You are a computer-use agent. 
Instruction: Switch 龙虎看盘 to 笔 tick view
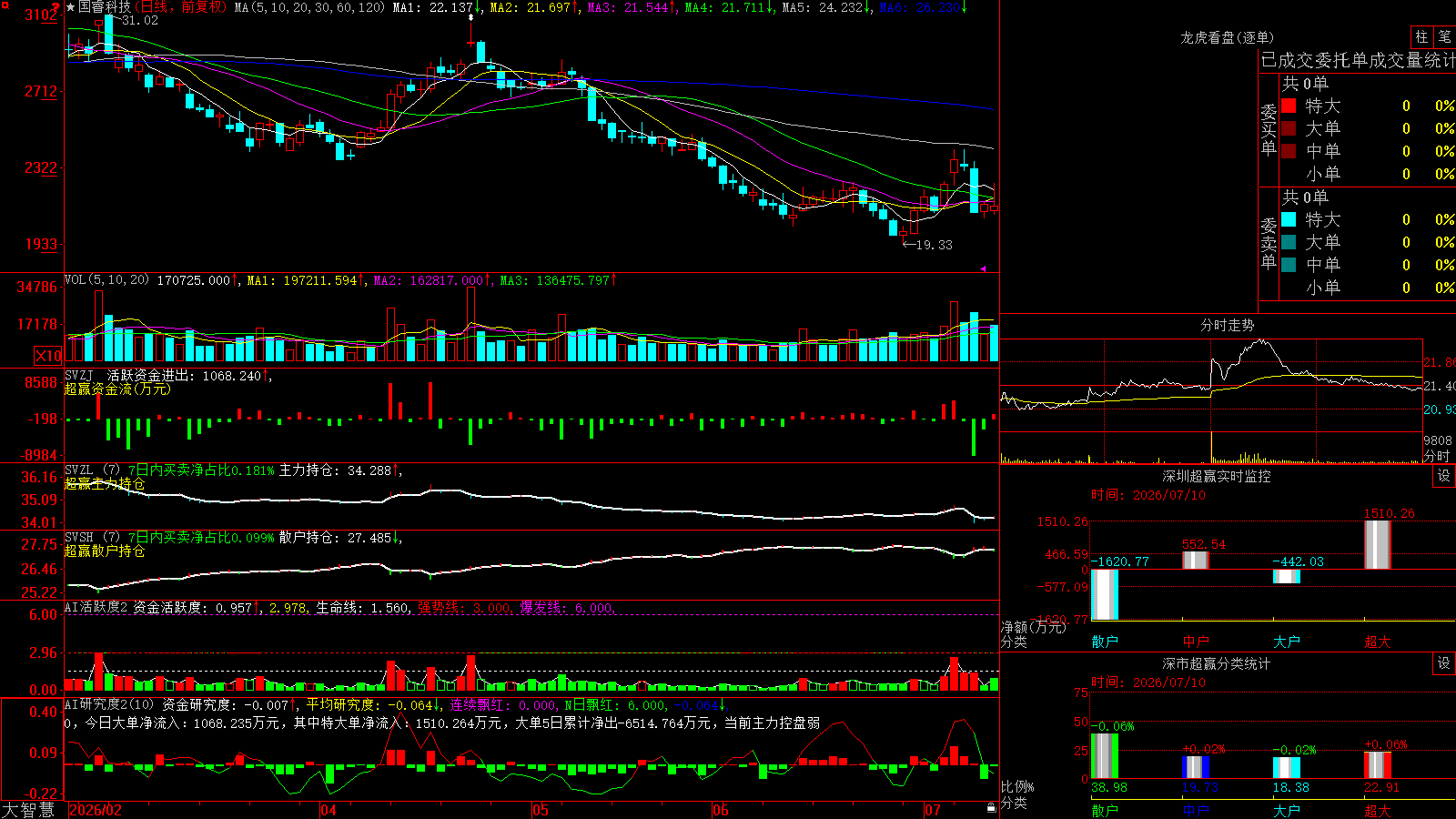point(1444,37)
